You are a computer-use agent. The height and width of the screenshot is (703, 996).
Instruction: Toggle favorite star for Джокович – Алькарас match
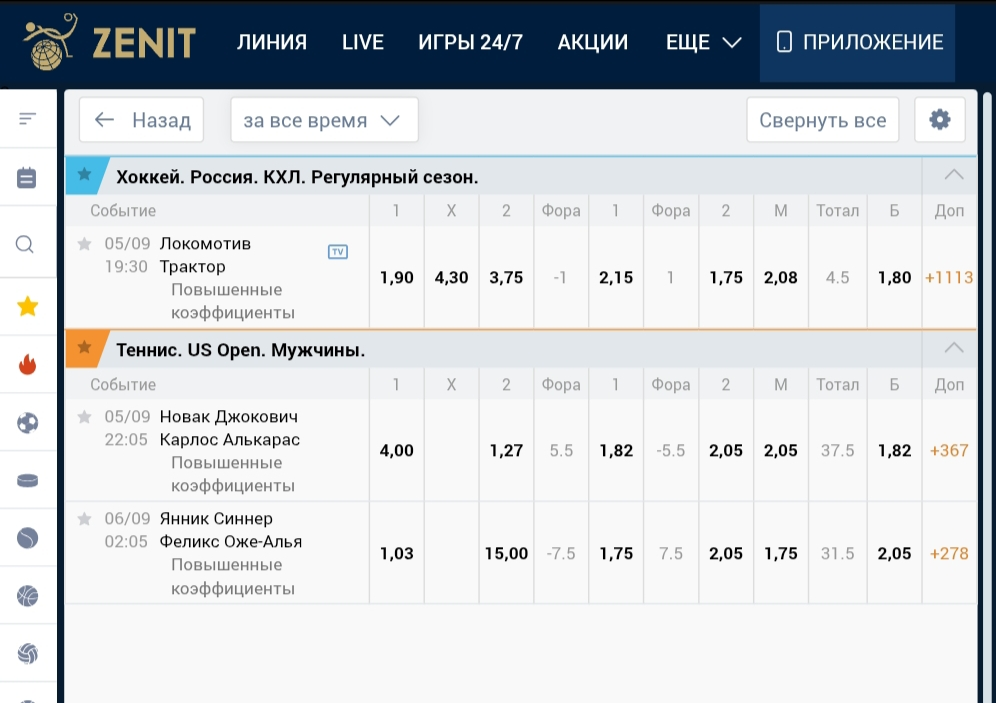tap(85, 417)
